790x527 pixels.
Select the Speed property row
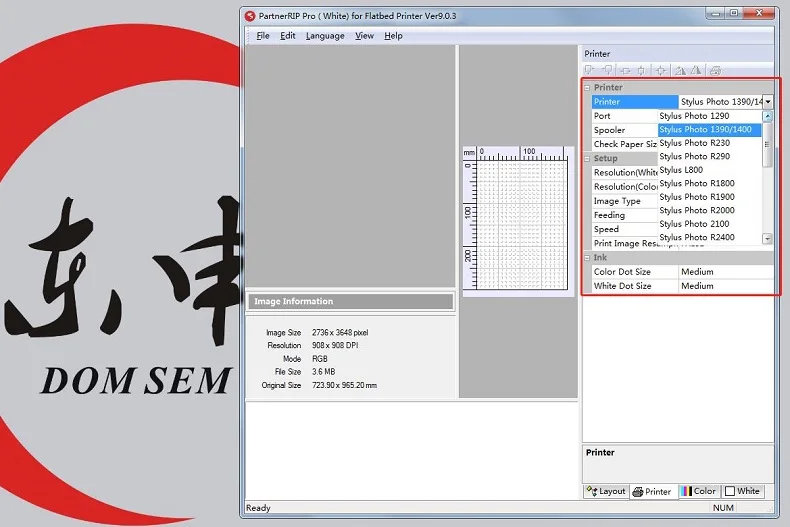[x=625, y=229]
